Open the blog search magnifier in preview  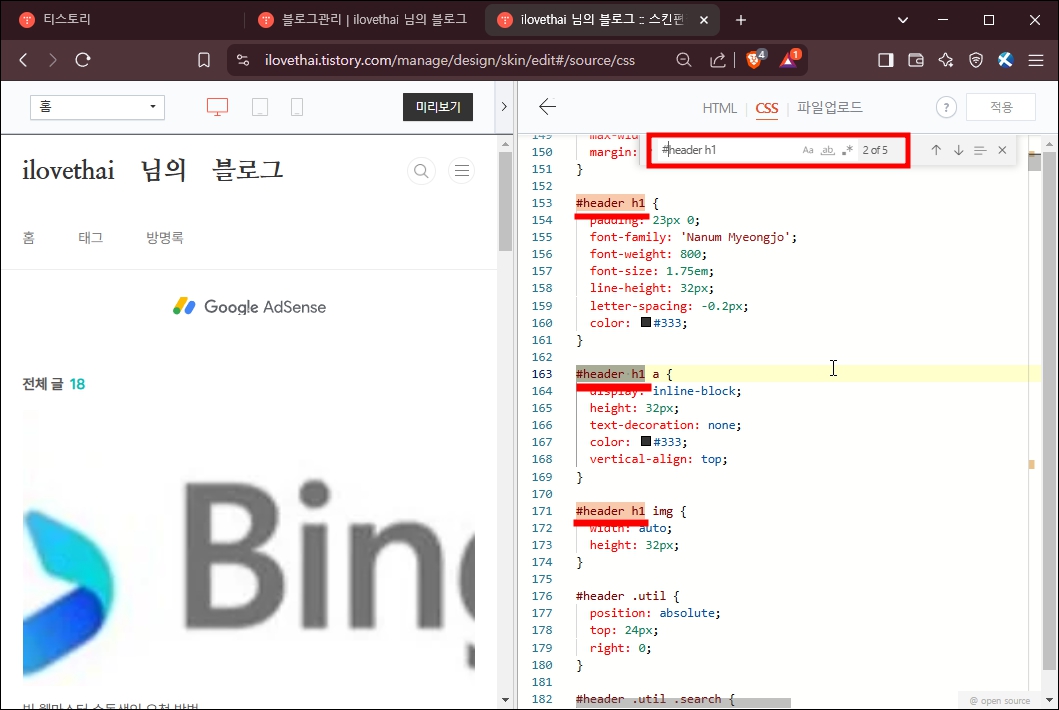click(421, 170)
